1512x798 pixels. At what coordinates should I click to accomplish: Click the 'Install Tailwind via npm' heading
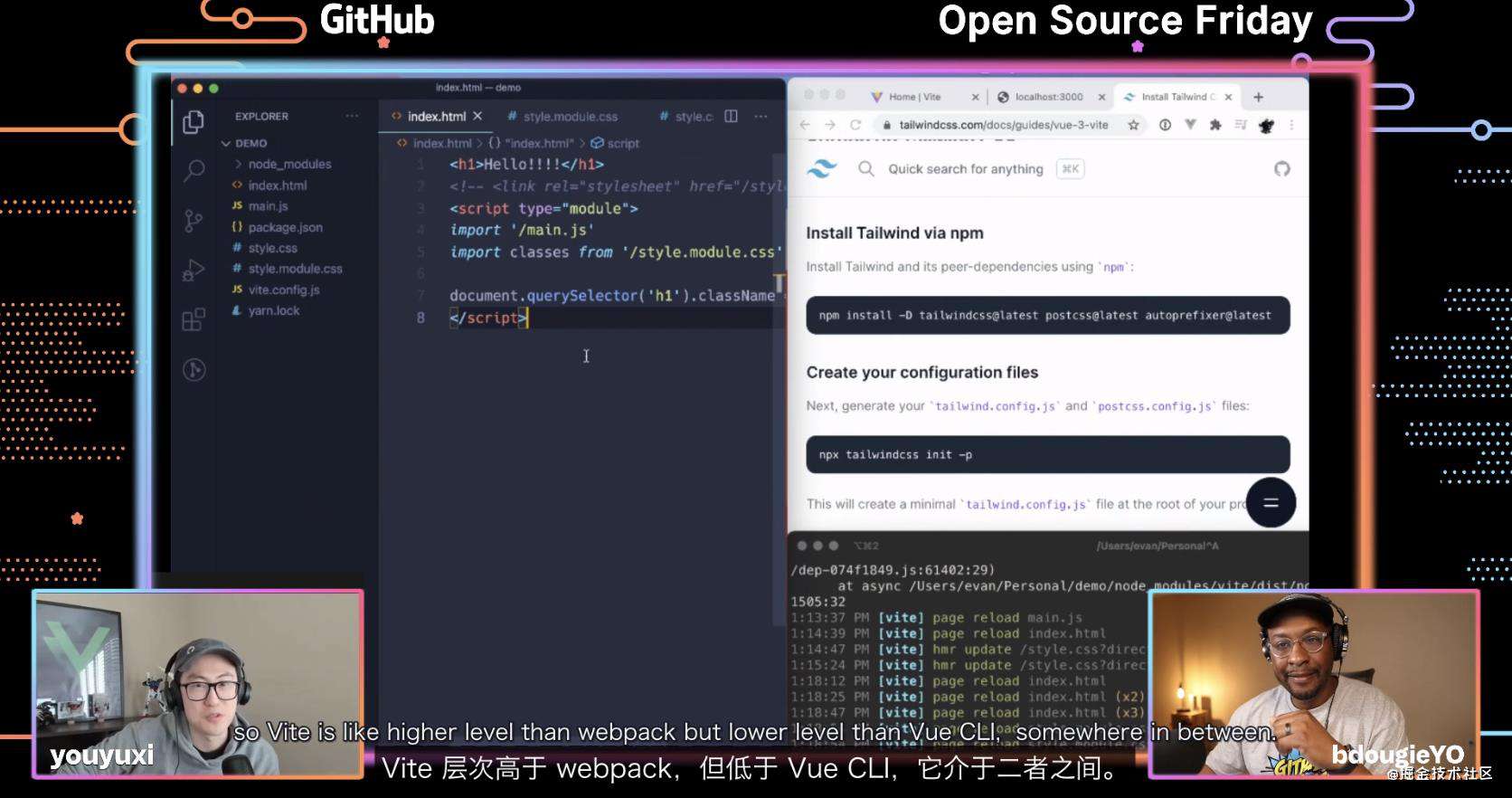(x=894, y=233)
